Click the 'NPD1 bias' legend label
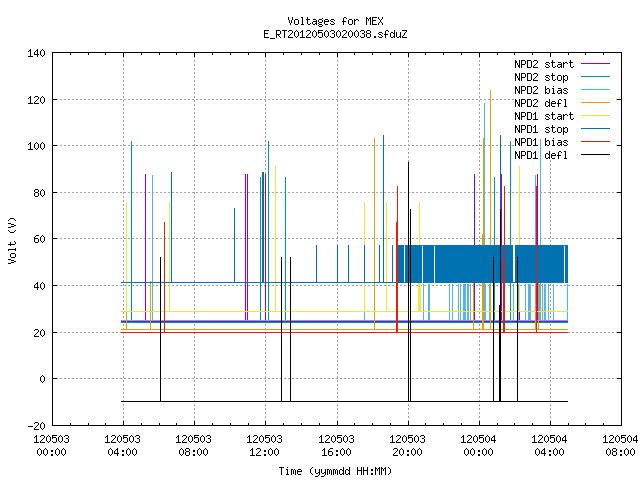 (541, 142)
